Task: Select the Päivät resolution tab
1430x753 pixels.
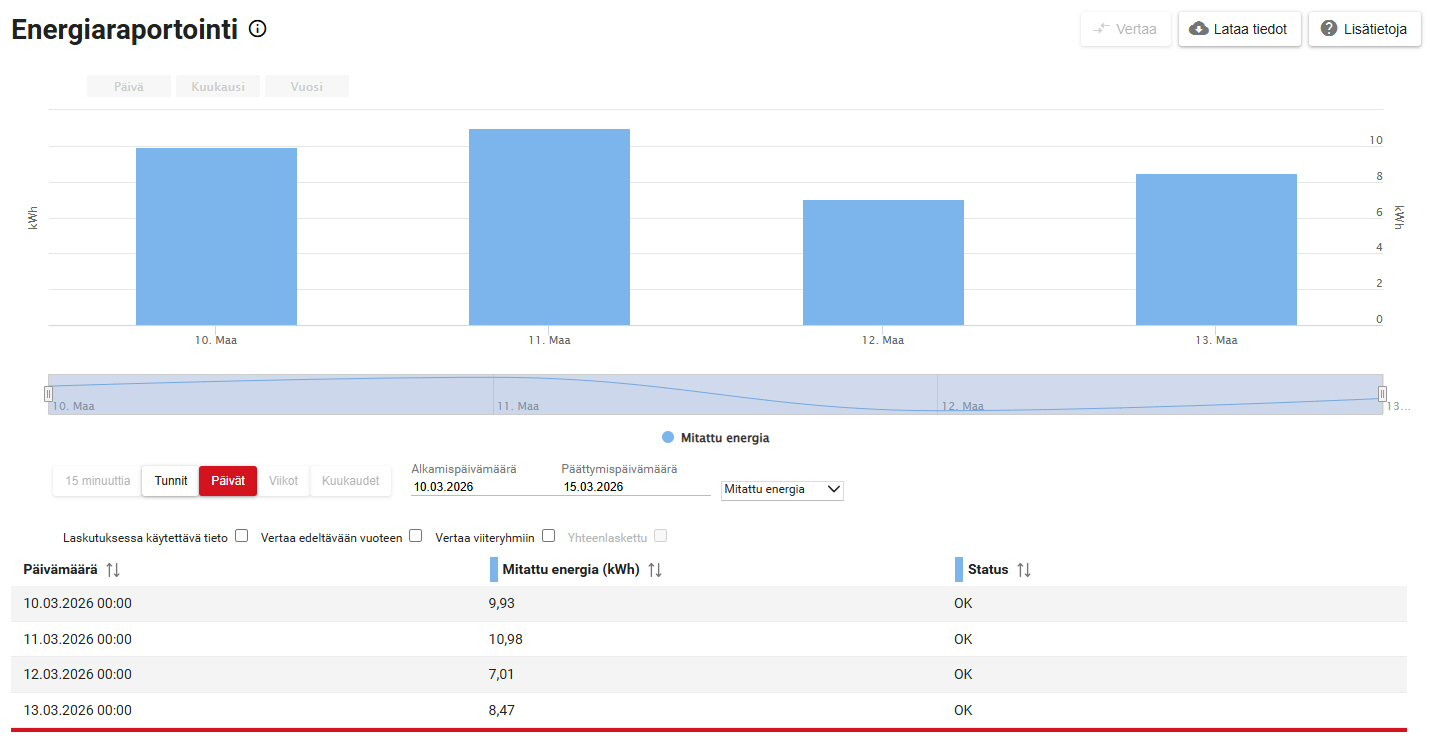Action: 228,481
